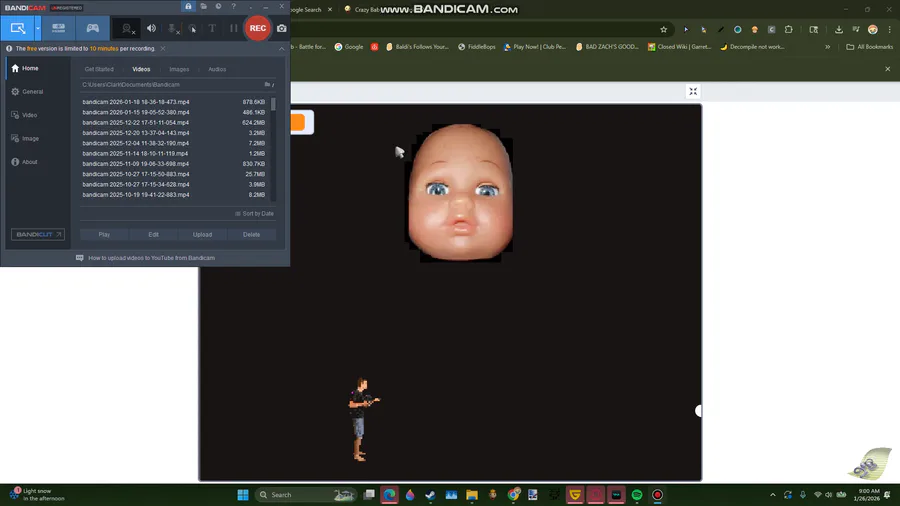Start recording with red REC button
Viewport: 900px width, 506px height.
tap(258, 28)
